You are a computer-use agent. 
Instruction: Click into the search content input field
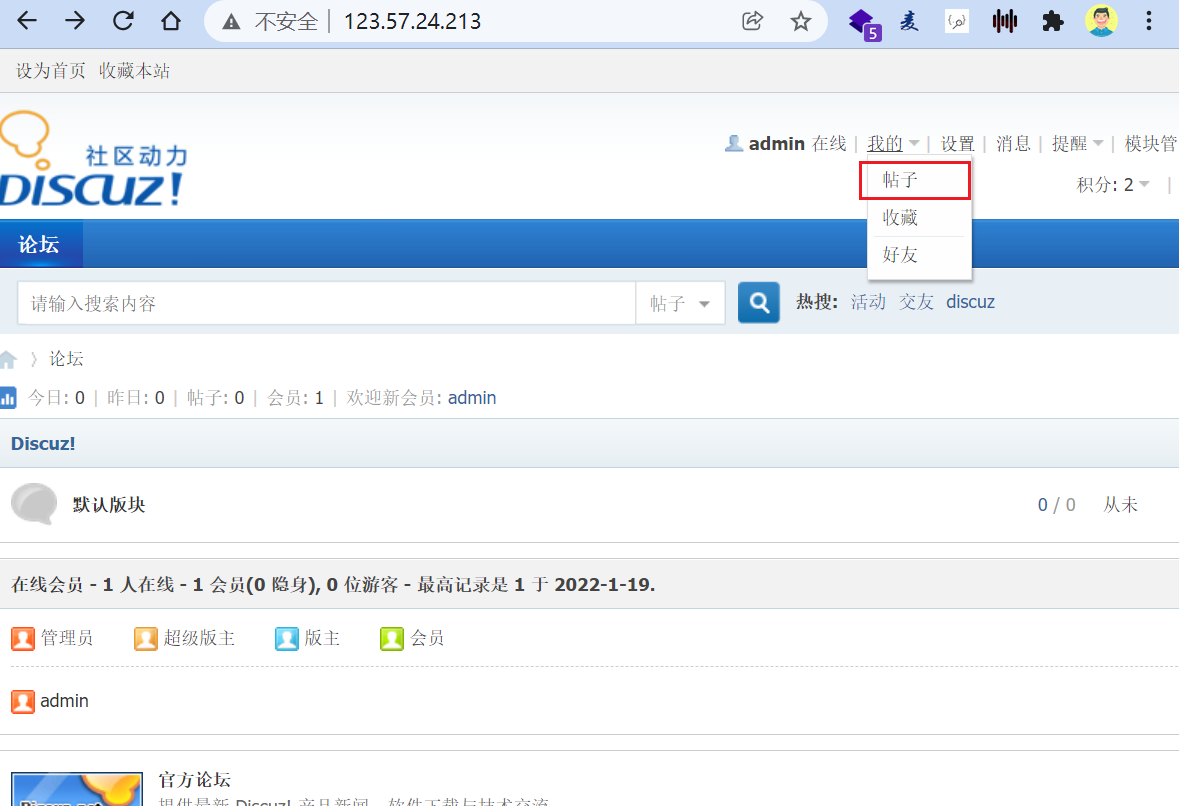326,303
